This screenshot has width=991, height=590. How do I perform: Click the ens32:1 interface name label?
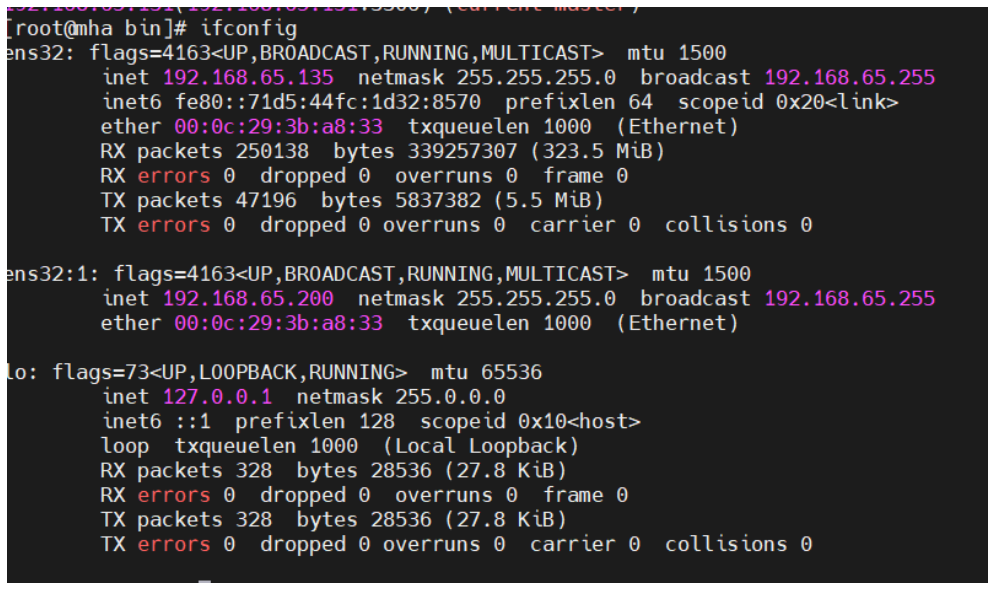coord(47,274)
